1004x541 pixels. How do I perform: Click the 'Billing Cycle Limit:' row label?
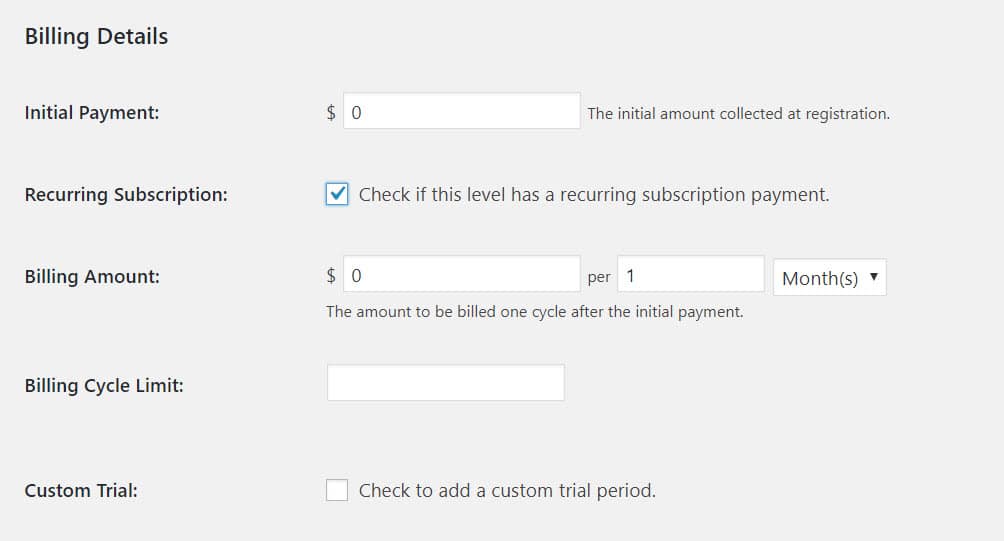(104, 385)
